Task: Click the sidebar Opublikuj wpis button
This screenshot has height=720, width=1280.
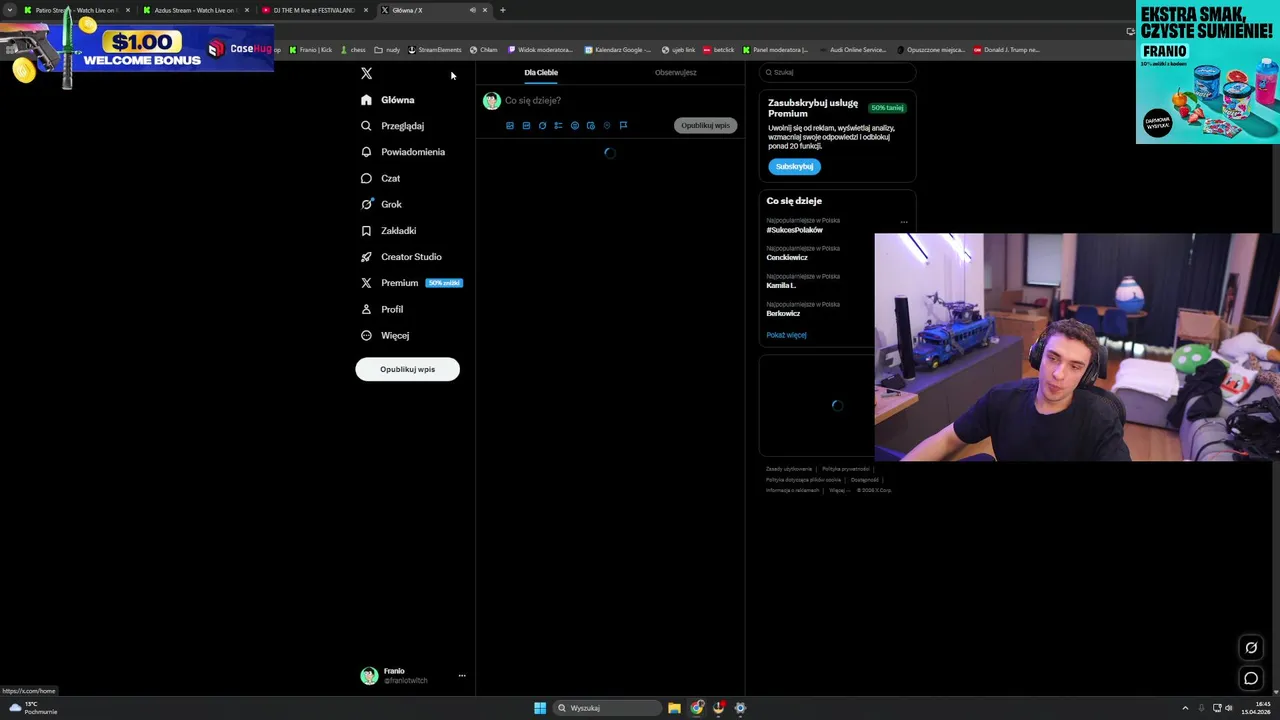Action: pyautogui.click(x=407, y=369)
